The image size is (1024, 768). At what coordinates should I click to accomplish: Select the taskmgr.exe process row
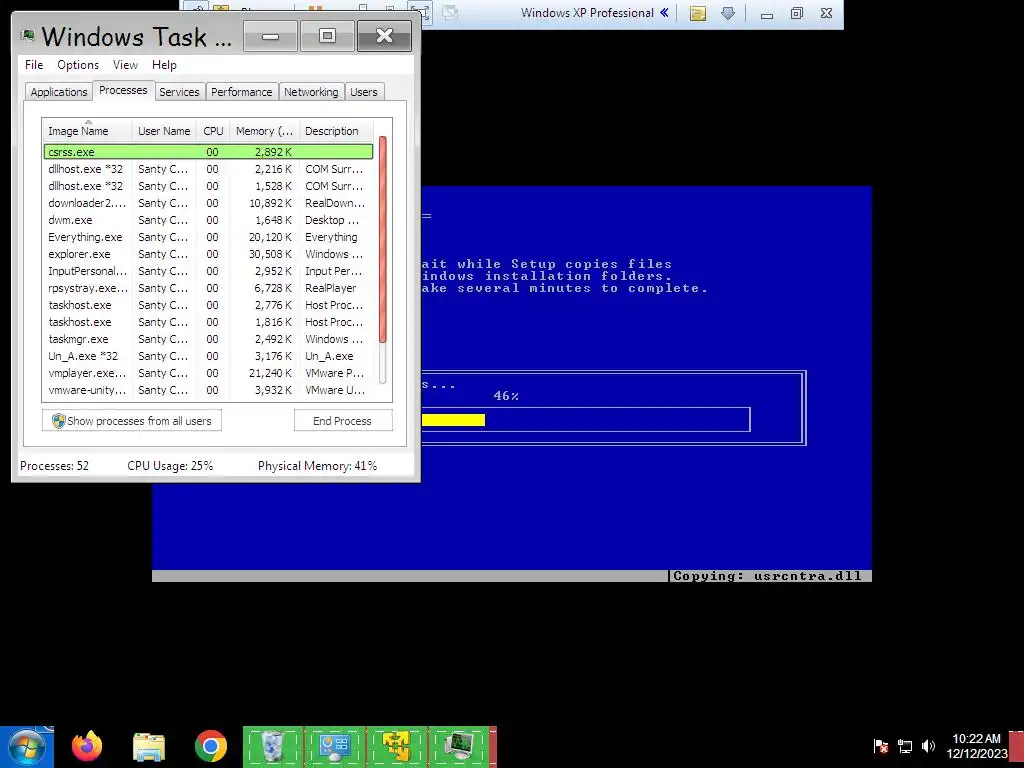[208, 339]
